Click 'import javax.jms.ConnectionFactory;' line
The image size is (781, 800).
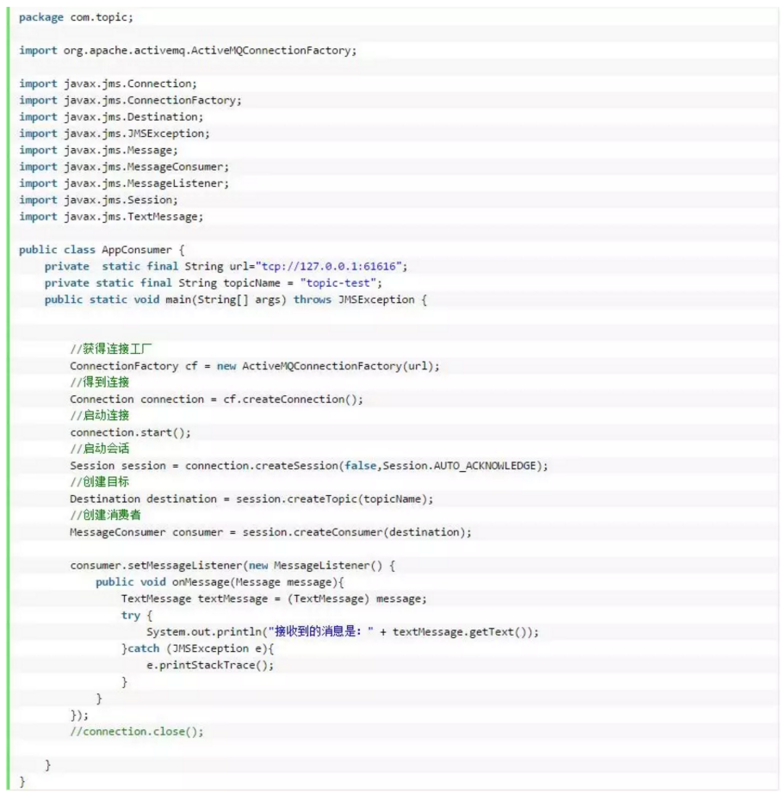(x=130, y=101)
